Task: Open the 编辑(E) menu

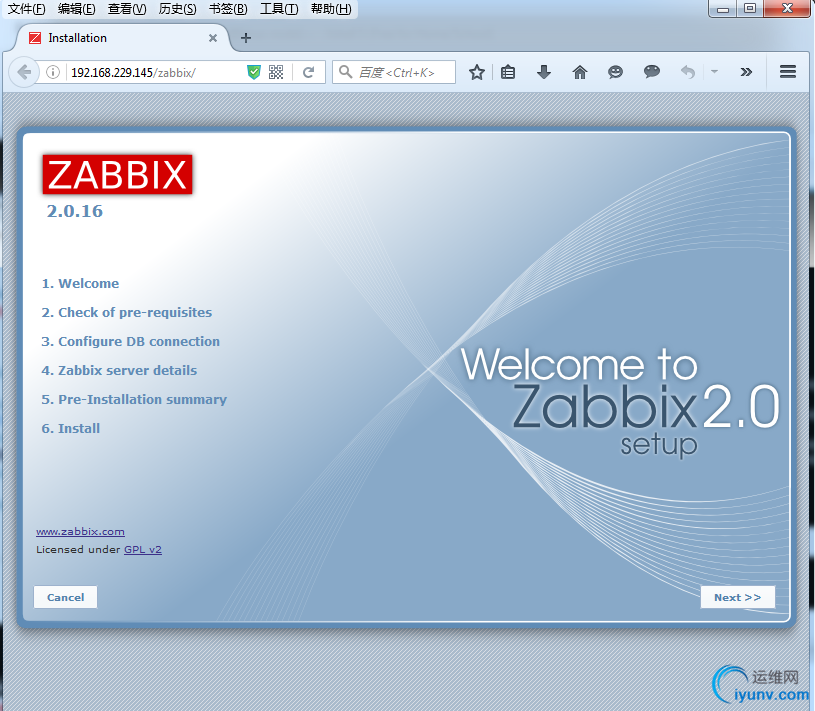Action: 76,9
